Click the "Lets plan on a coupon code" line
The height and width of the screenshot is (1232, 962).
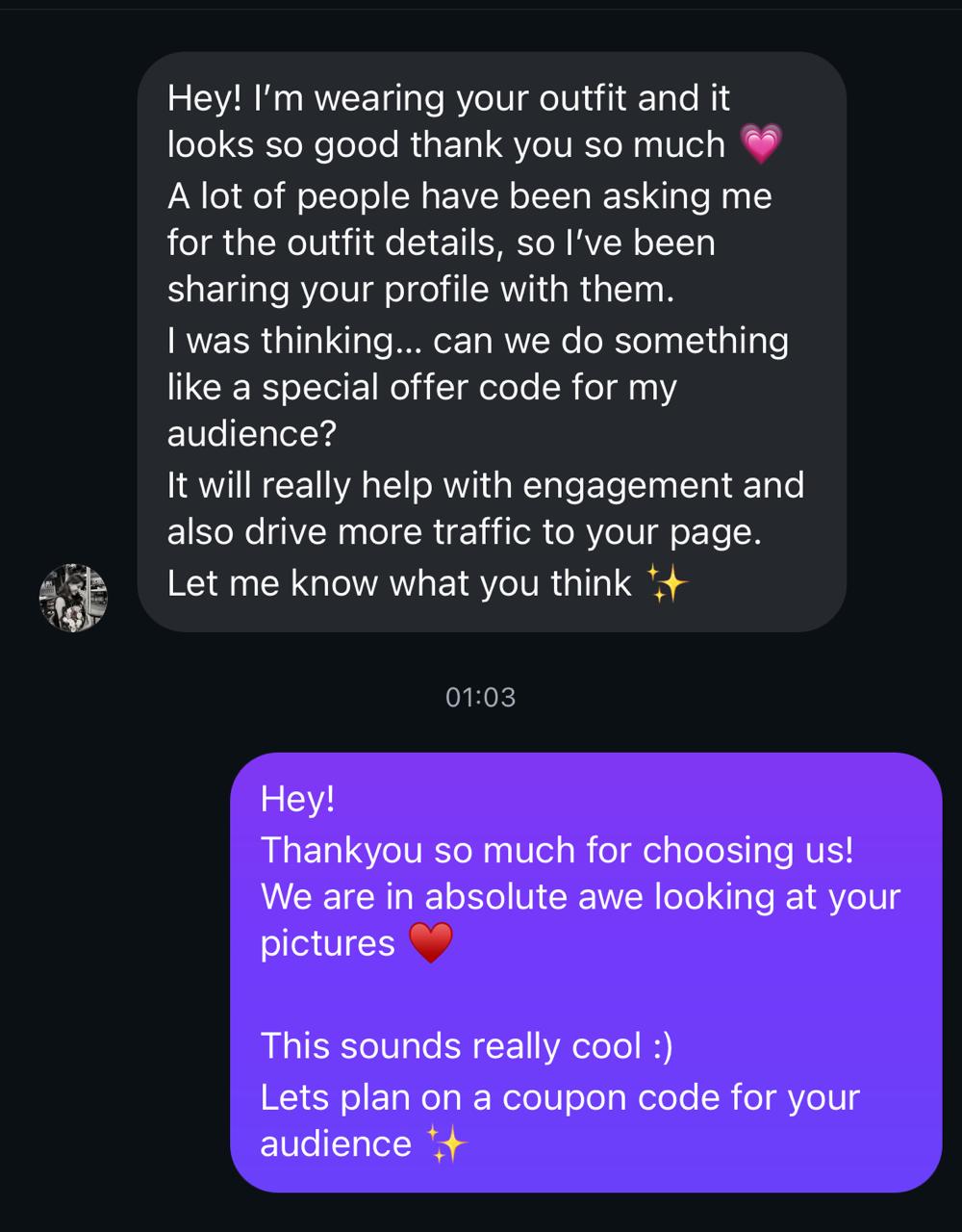coord(560,1096)
